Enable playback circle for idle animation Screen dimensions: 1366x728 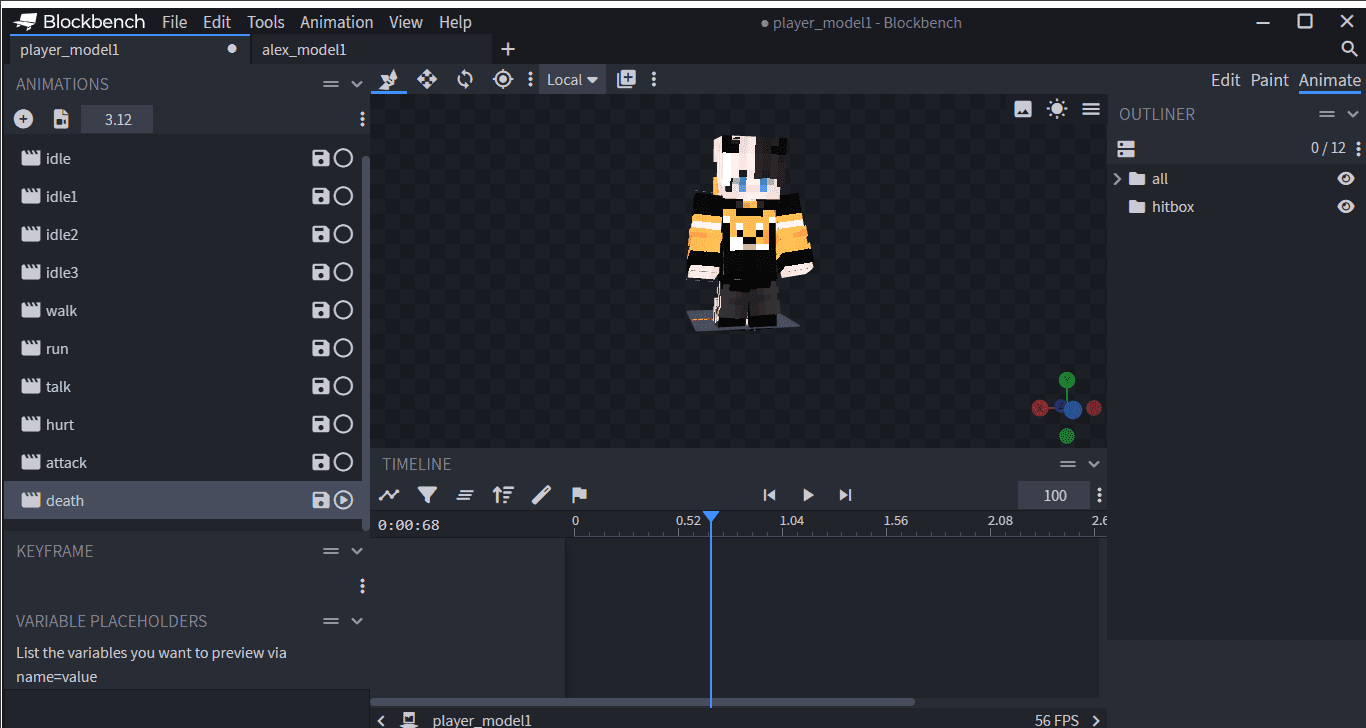click(343, 158)
